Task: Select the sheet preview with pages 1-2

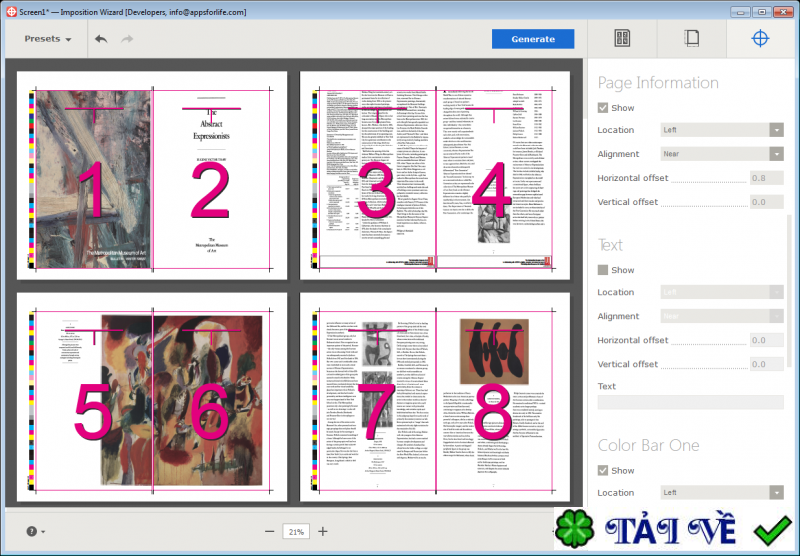Action: click(x=152, y=175)
